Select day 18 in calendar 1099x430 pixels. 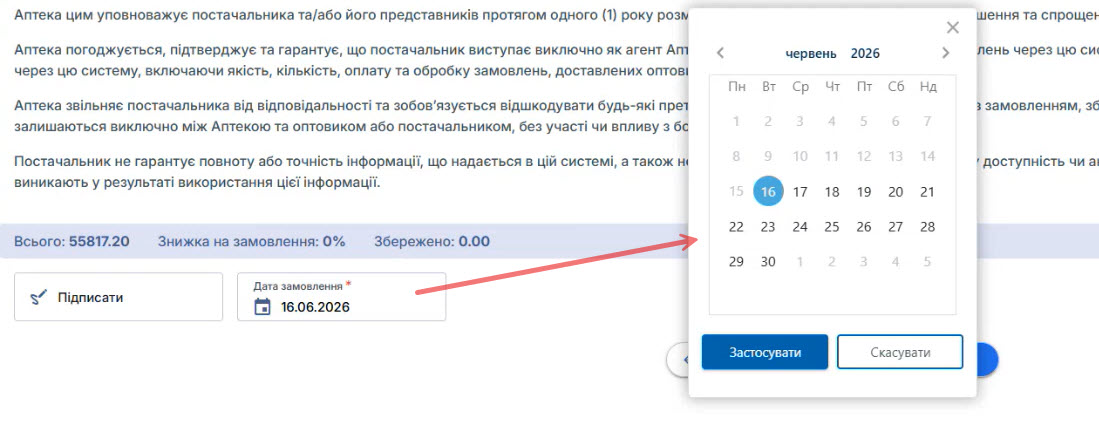point(832,192)
